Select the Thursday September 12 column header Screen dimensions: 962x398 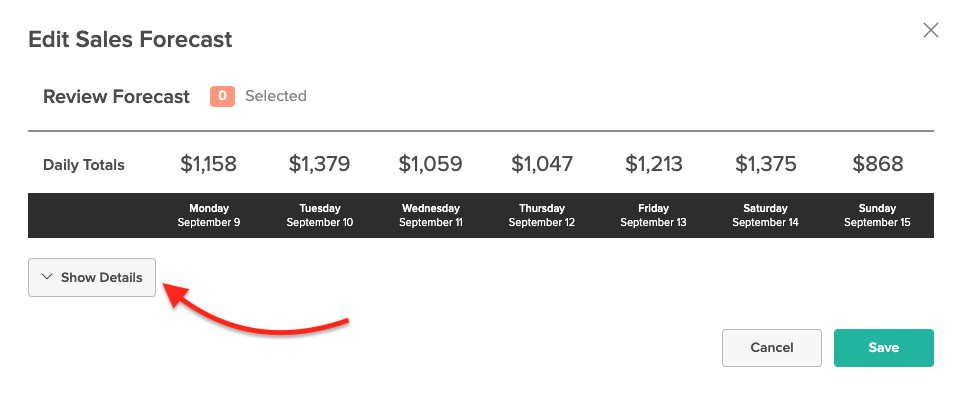point(542,215)
